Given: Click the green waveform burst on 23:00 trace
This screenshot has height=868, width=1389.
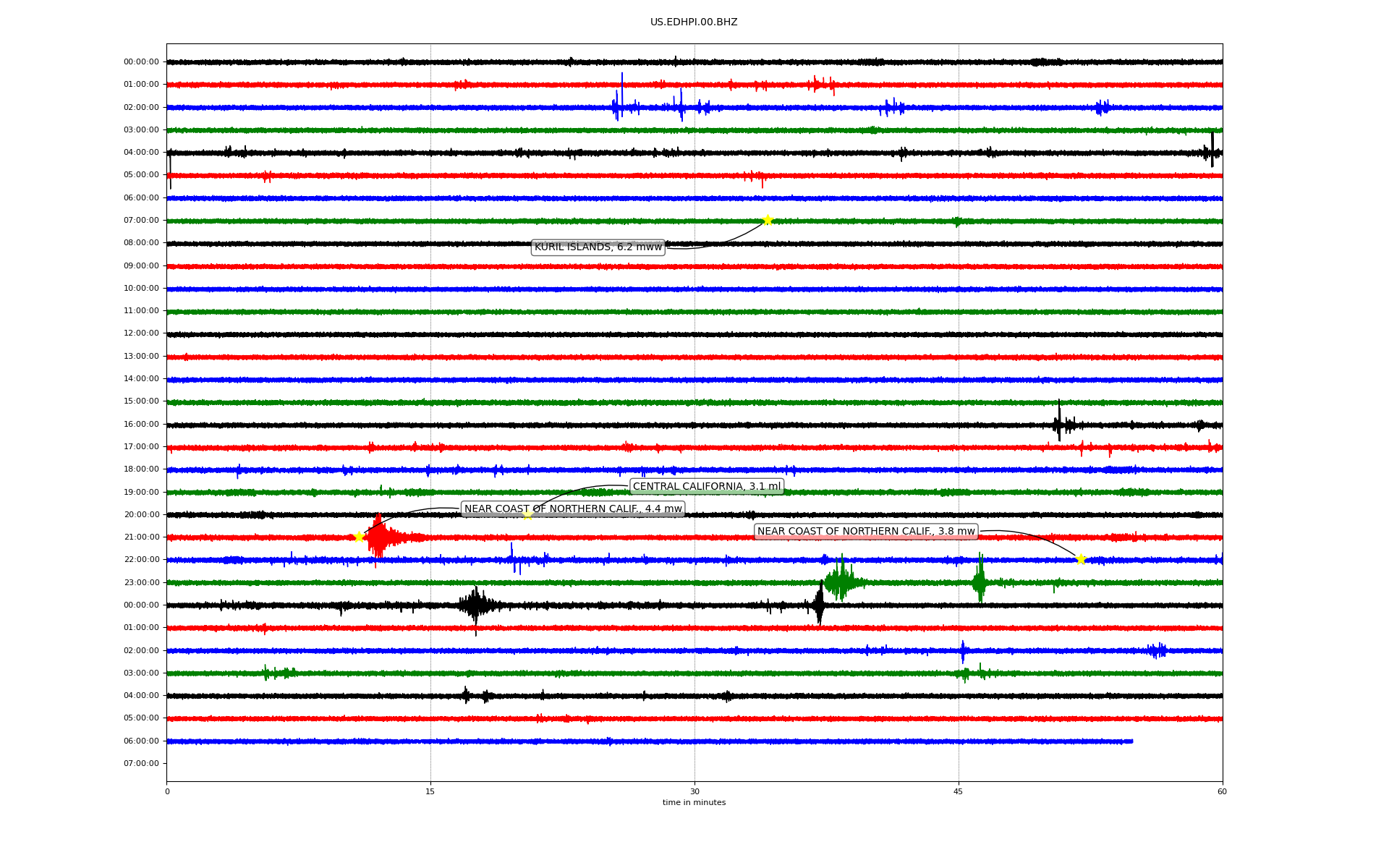Looking at the screenshot, I should click(x=841, y=581).
